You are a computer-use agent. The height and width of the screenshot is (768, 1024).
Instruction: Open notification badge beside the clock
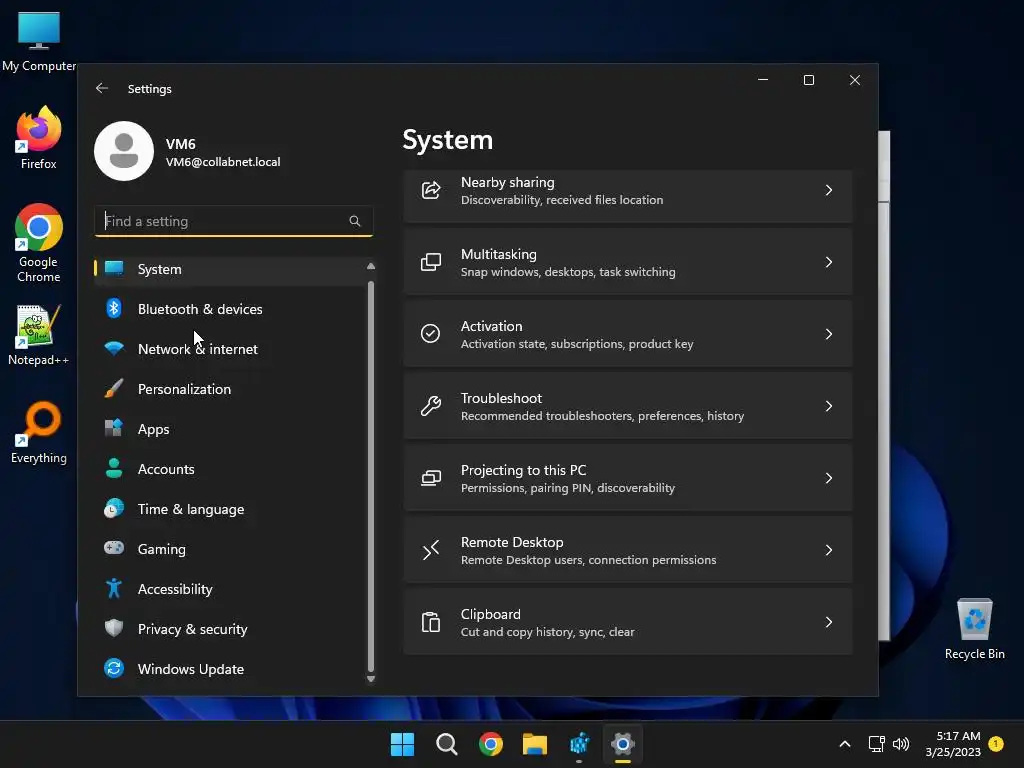point(996,743)
